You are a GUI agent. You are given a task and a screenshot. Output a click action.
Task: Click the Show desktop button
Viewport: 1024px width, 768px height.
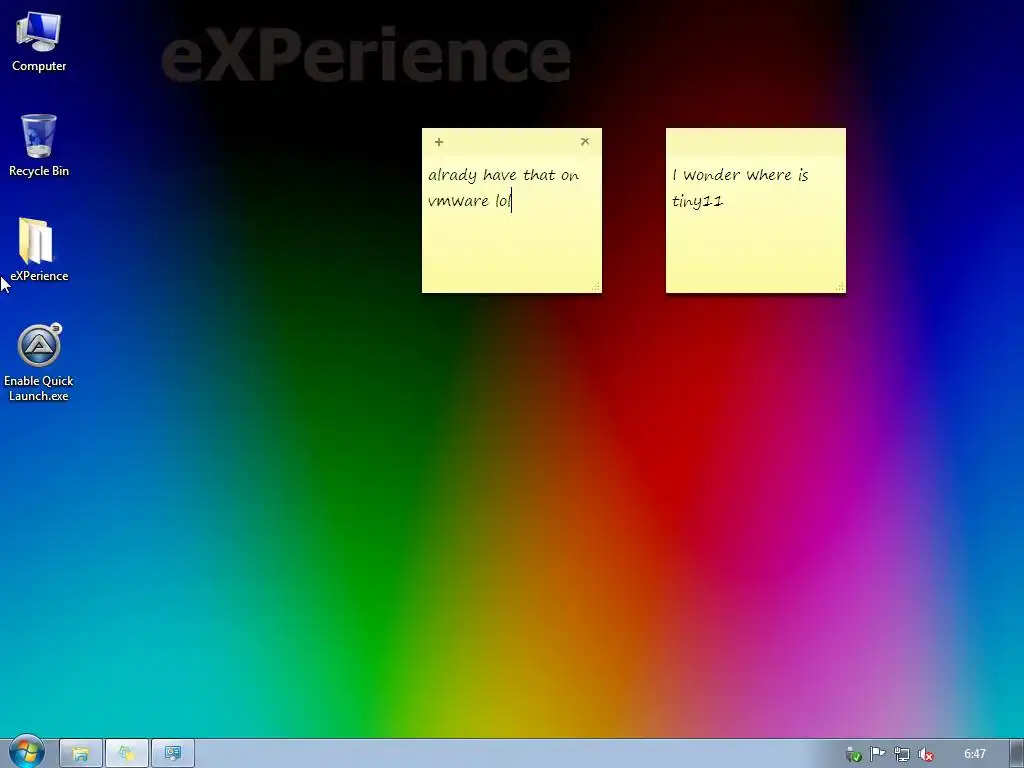click(x=1017, y=754)
